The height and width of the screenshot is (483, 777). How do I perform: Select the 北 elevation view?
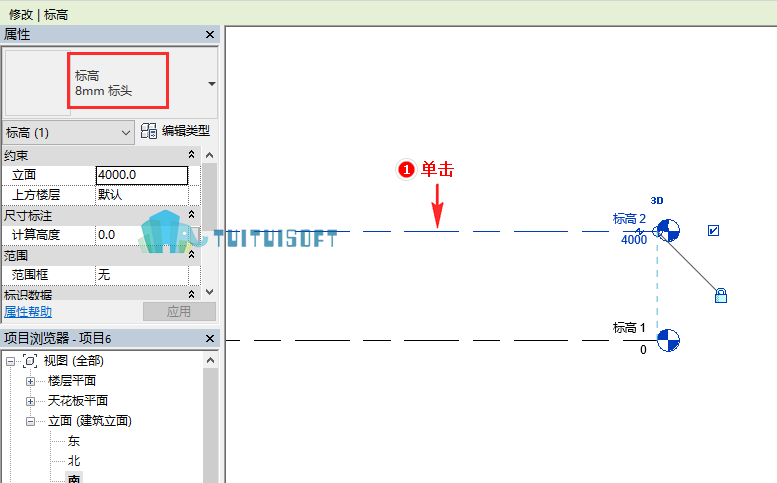pyautogui.click(x=74, y=461)
